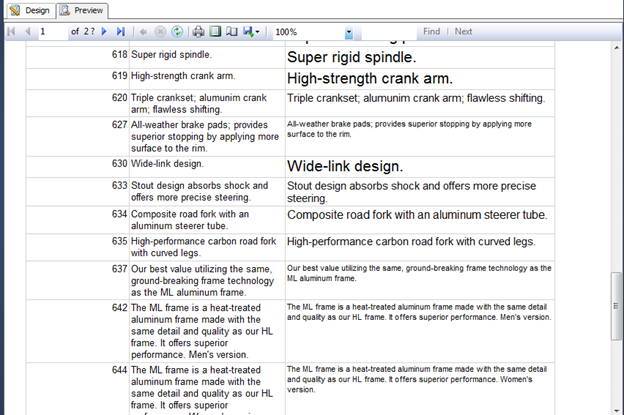Click right-column 'All-weather brake pads' text
Viewport: 624px width, 415px height.
(409, 129)
